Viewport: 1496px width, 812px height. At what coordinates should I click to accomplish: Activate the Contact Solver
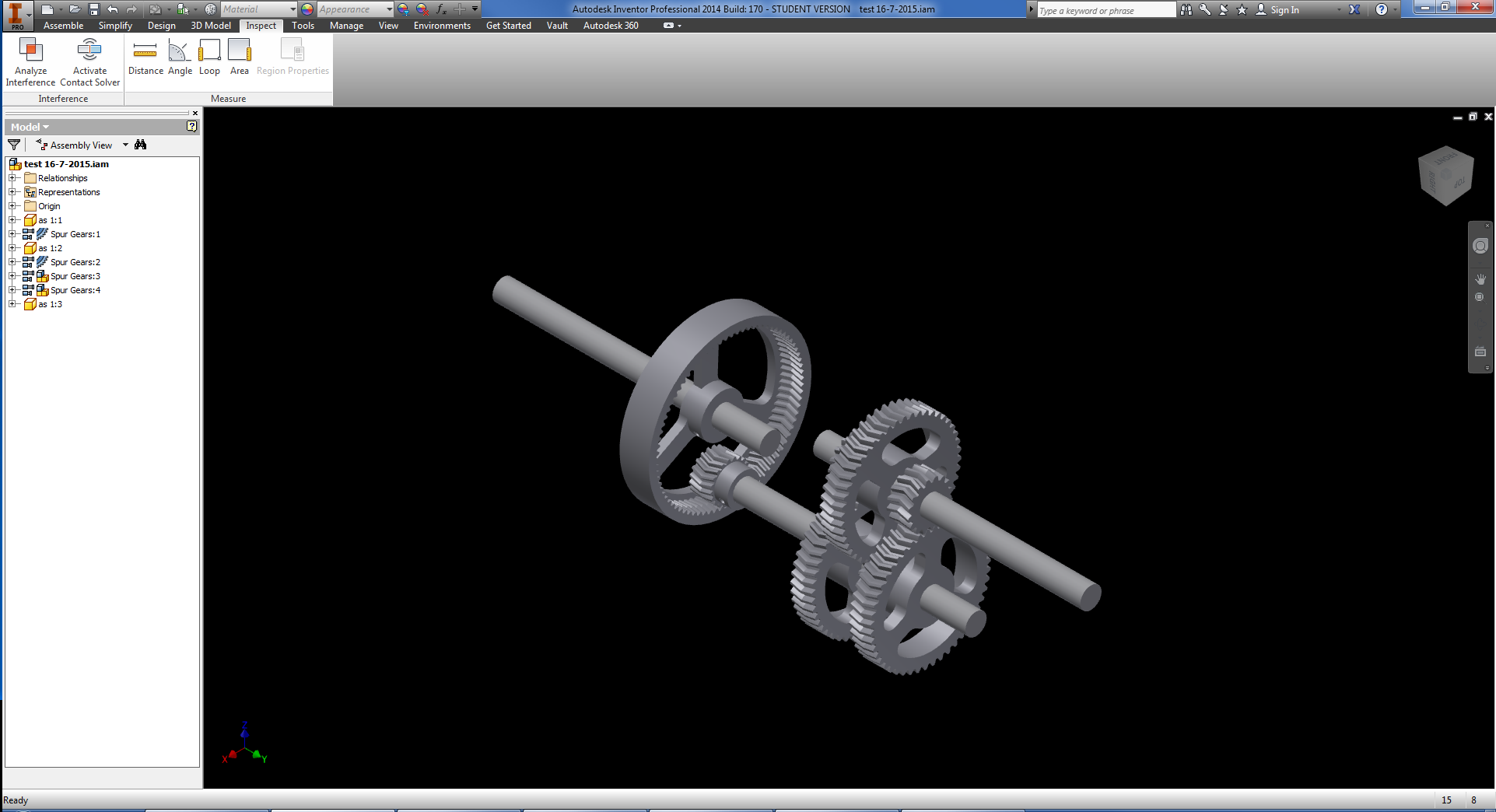90,62
